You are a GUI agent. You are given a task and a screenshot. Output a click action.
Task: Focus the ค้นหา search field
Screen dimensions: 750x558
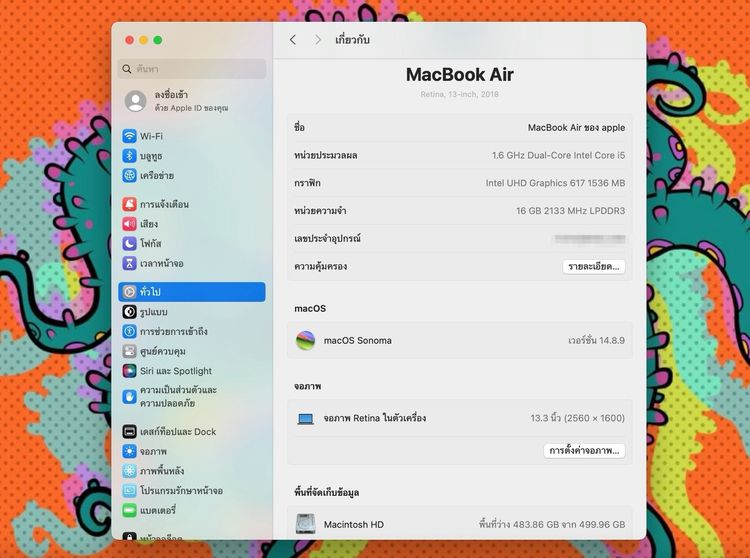point(192,69)
